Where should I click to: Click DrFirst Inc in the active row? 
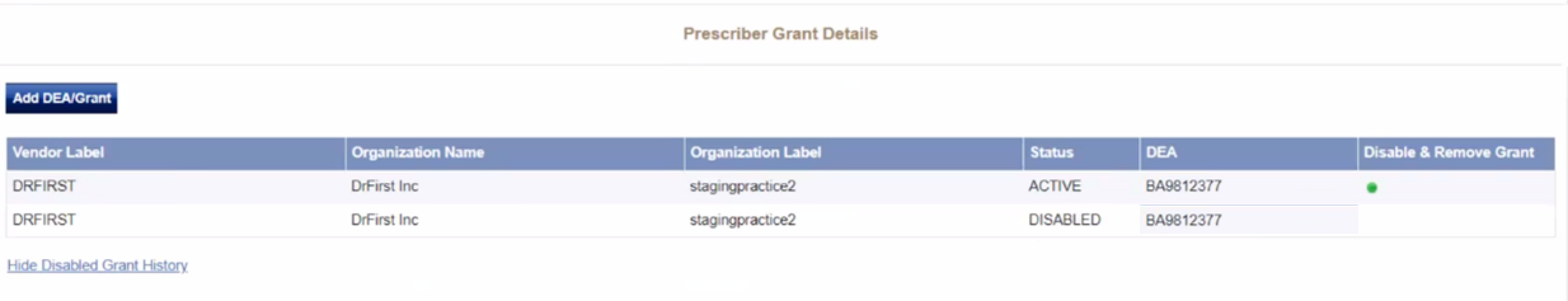tap(384, 186)
